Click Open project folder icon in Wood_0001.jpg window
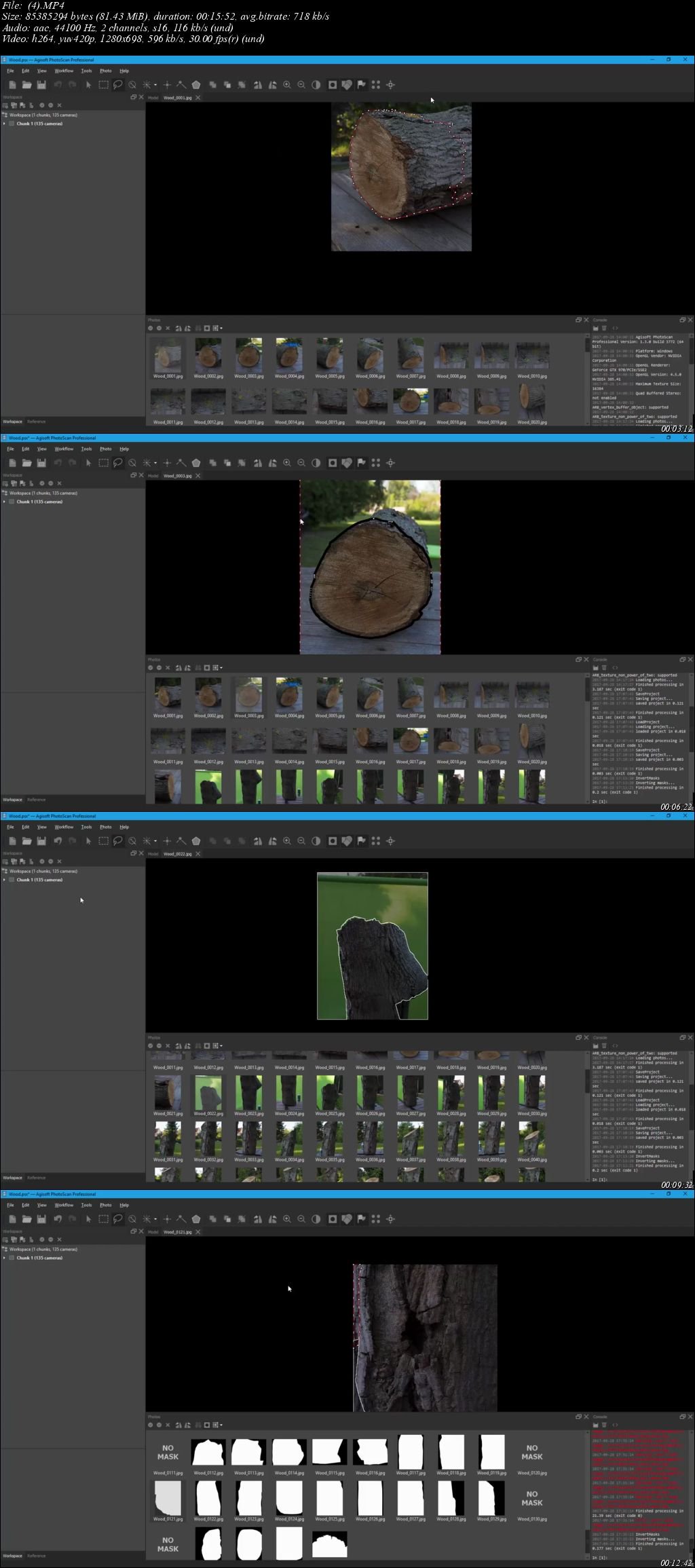Screen dimensions: 695x1568 click(x=26, y=85)
